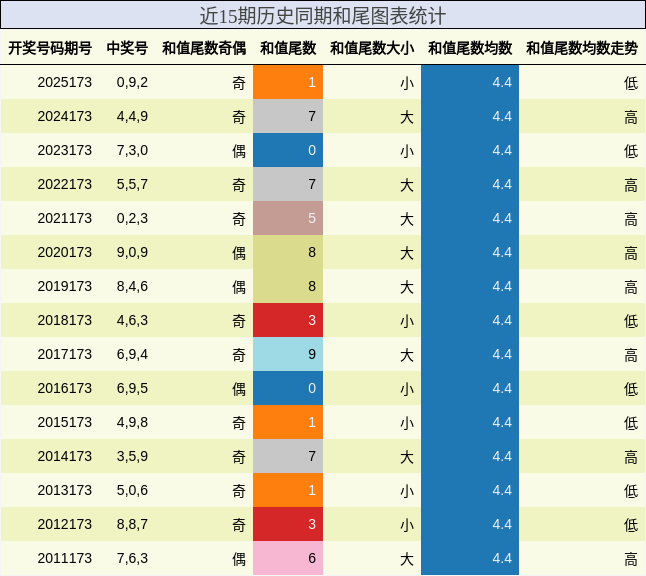Click the 和值尾数 column header
The image size is (646, 576).
coord(288,48)
